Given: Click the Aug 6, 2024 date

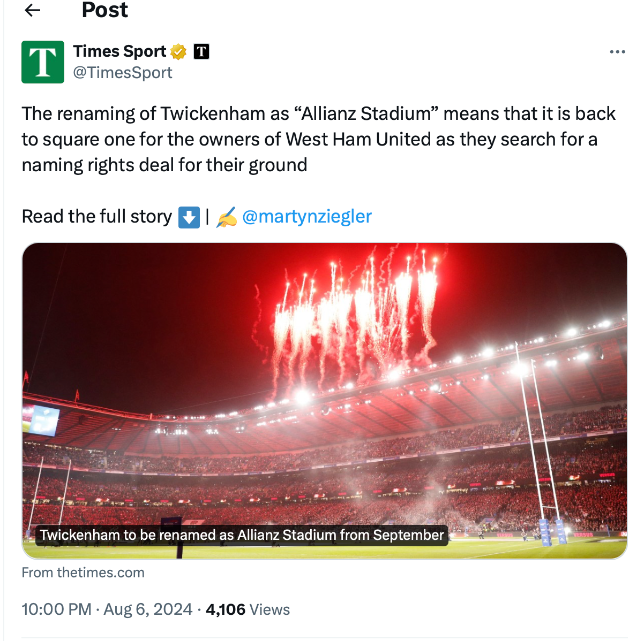Looking at the screenshot, I should pyautogui.click(x=150, y=609).
